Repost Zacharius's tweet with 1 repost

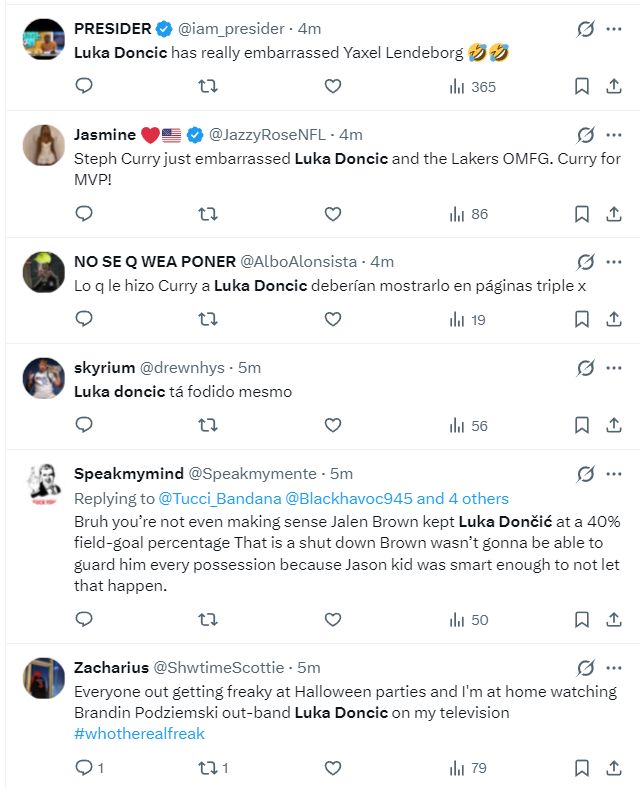point(213,768)
